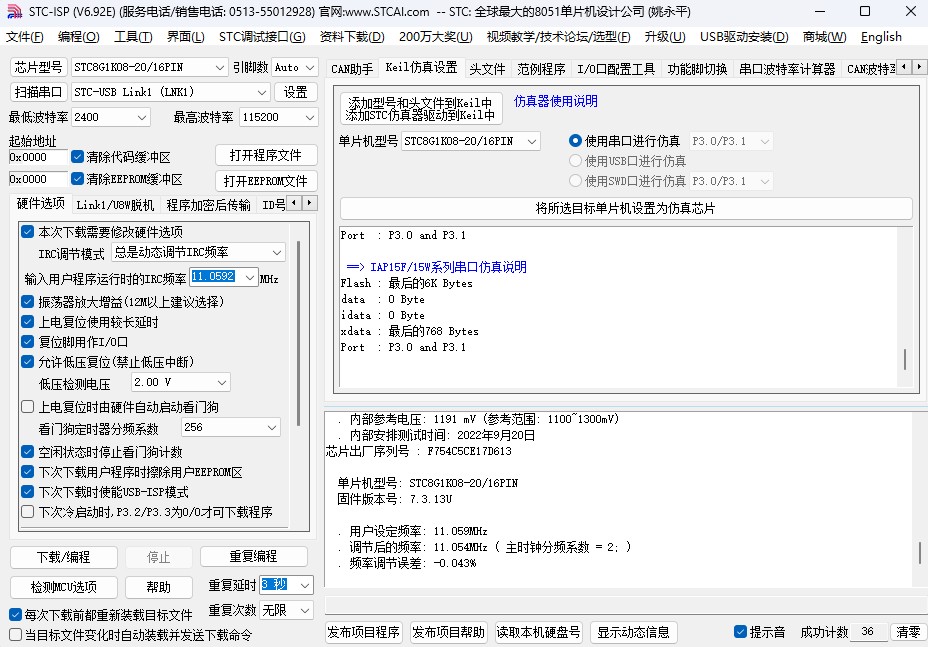This screenshot has width=928, height=647.
Task: Toggle 清除代码缓冲区 checkbox
Action: click(x=77, y=157)
